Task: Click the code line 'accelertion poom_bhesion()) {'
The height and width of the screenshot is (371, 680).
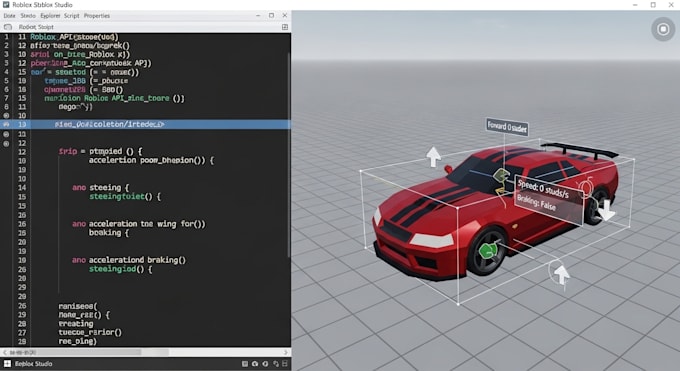Action: (x=151, y=161)
